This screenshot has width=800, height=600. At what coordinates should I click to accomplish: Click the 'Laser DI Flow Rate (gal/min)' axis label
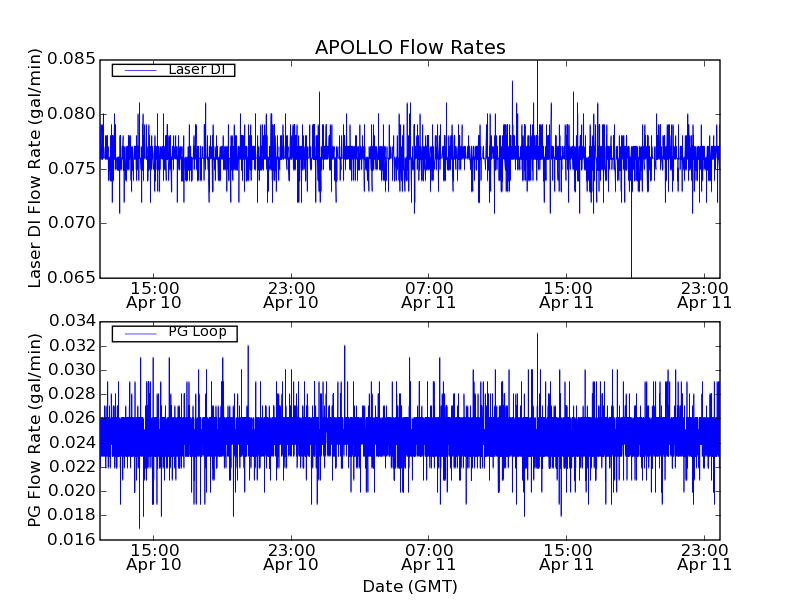point(34,168)
